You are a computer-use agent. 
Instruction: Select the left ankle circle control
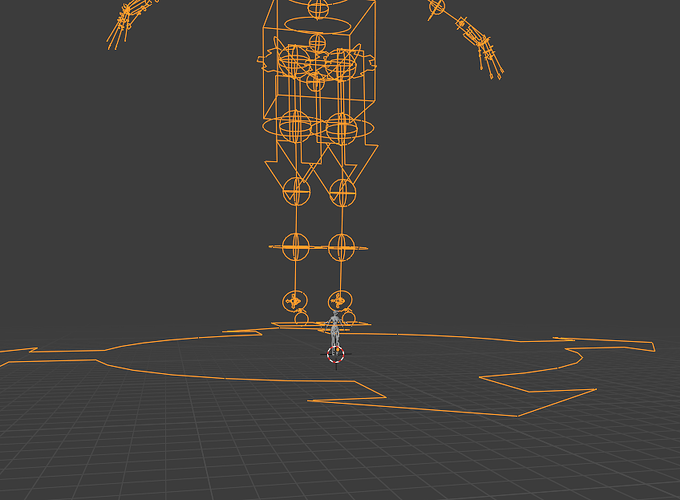[x=295, y=301]
